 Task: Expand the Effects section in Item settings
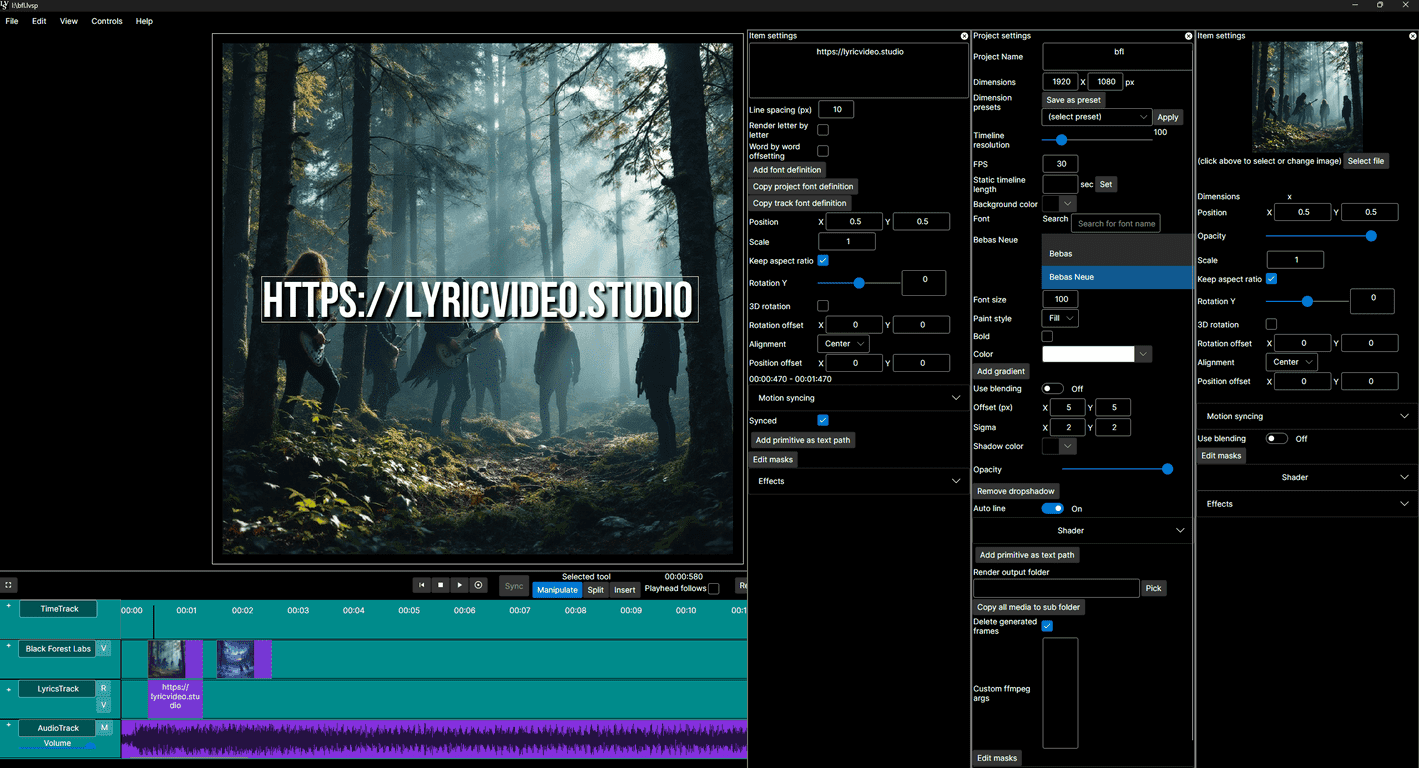click(857, 481)
